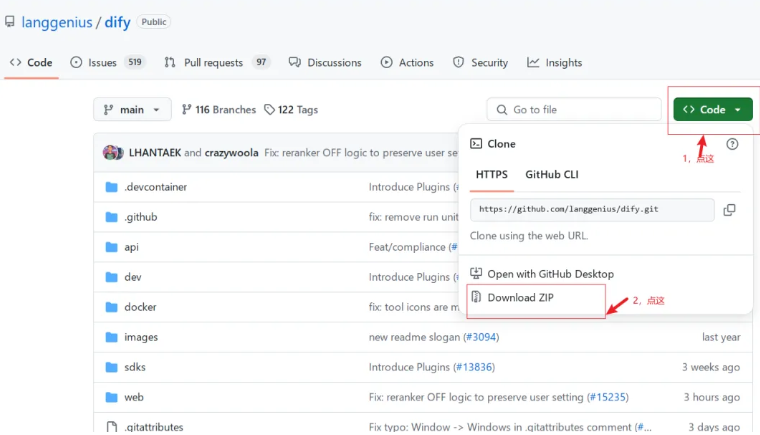
Task: Open the LHANTAEK author link
Action: click(x=155, y=153)
